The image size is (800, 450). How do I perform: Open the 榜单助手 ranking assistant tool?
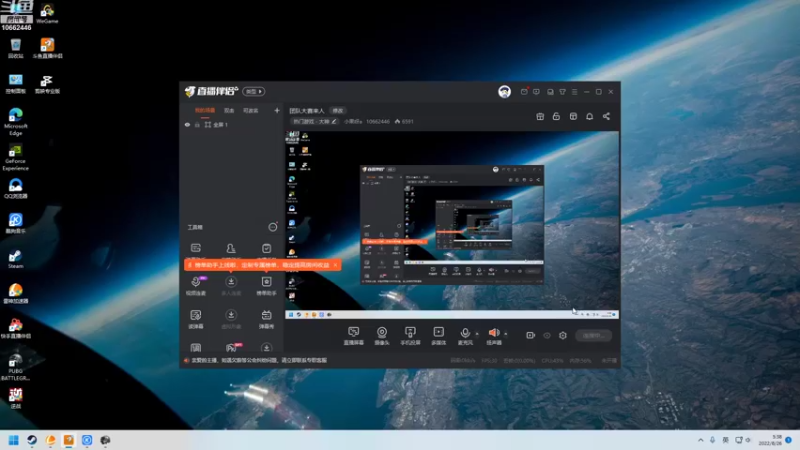[x=266, y=286]
